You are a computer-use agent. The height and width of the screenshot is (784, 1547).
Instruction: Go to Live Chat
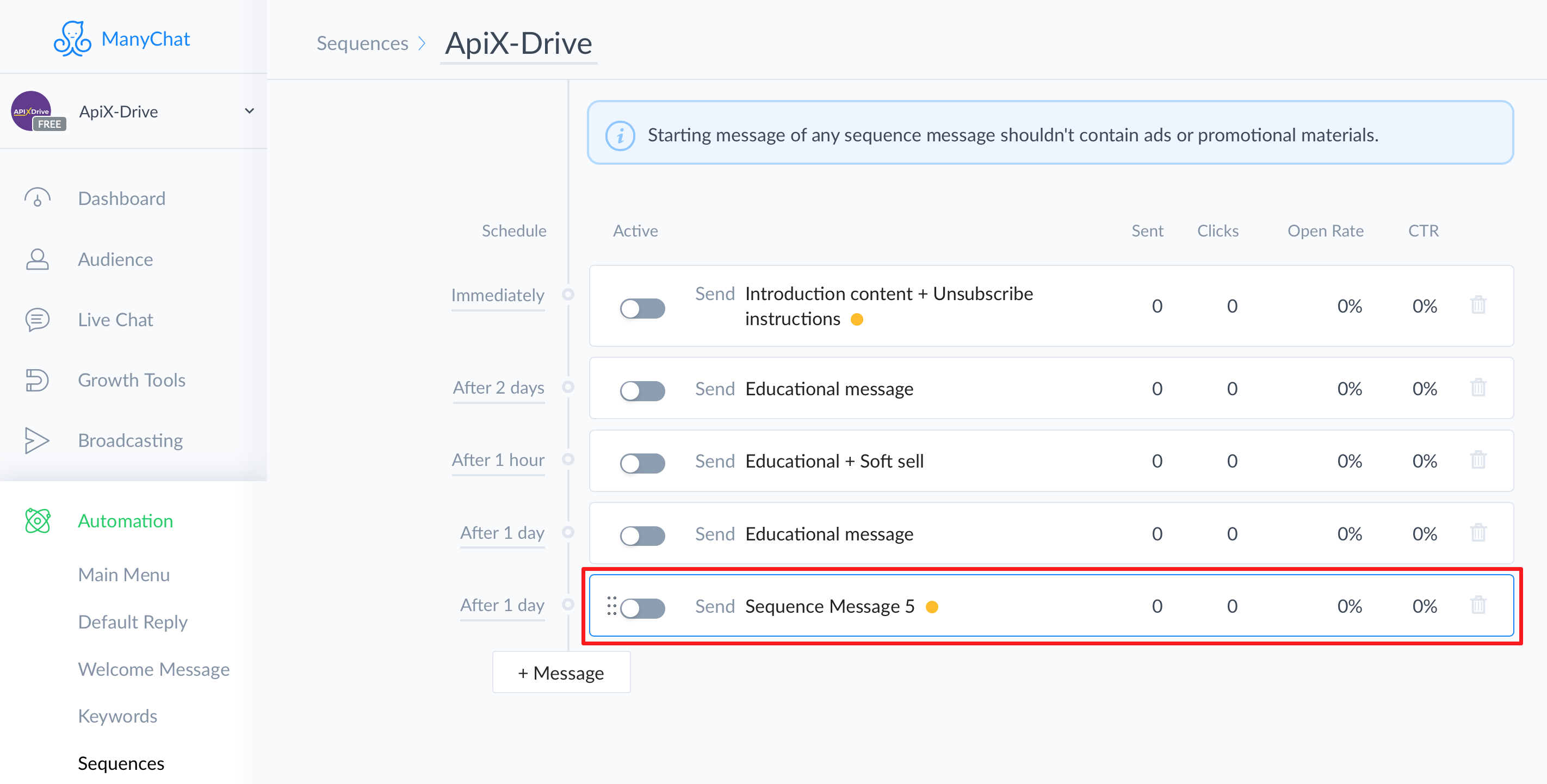115,320
